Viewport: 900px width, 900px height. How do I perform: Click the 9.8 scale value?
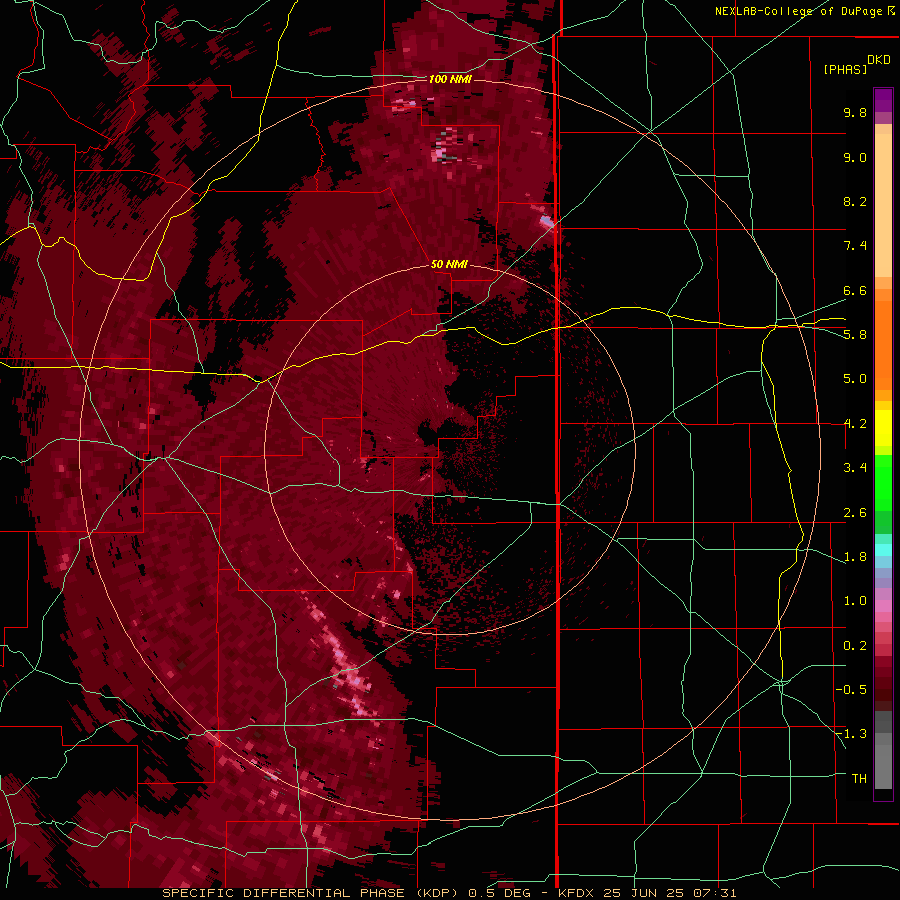855,112
